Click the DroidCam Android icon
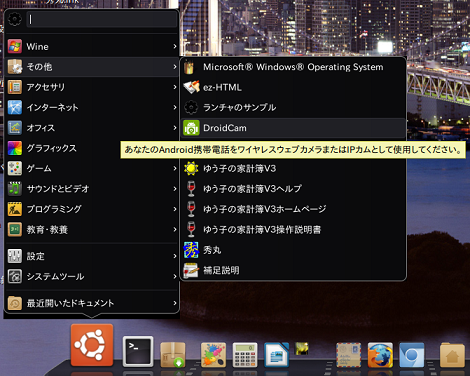 click(191, 128)
